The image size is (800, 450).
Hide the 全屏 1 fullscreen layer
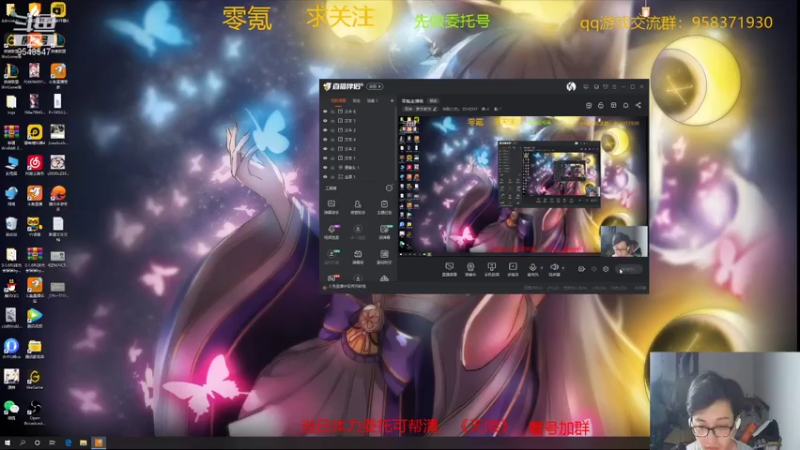pyautogui.click(x=325, y=177)
